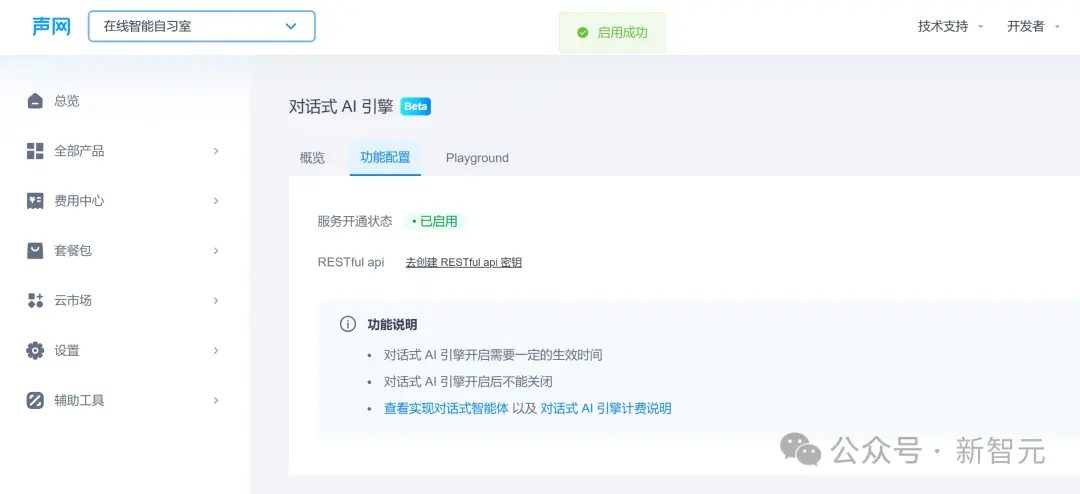Click the 声网 logo
This screenshot has width=1080, height=494.
(52, 26)
